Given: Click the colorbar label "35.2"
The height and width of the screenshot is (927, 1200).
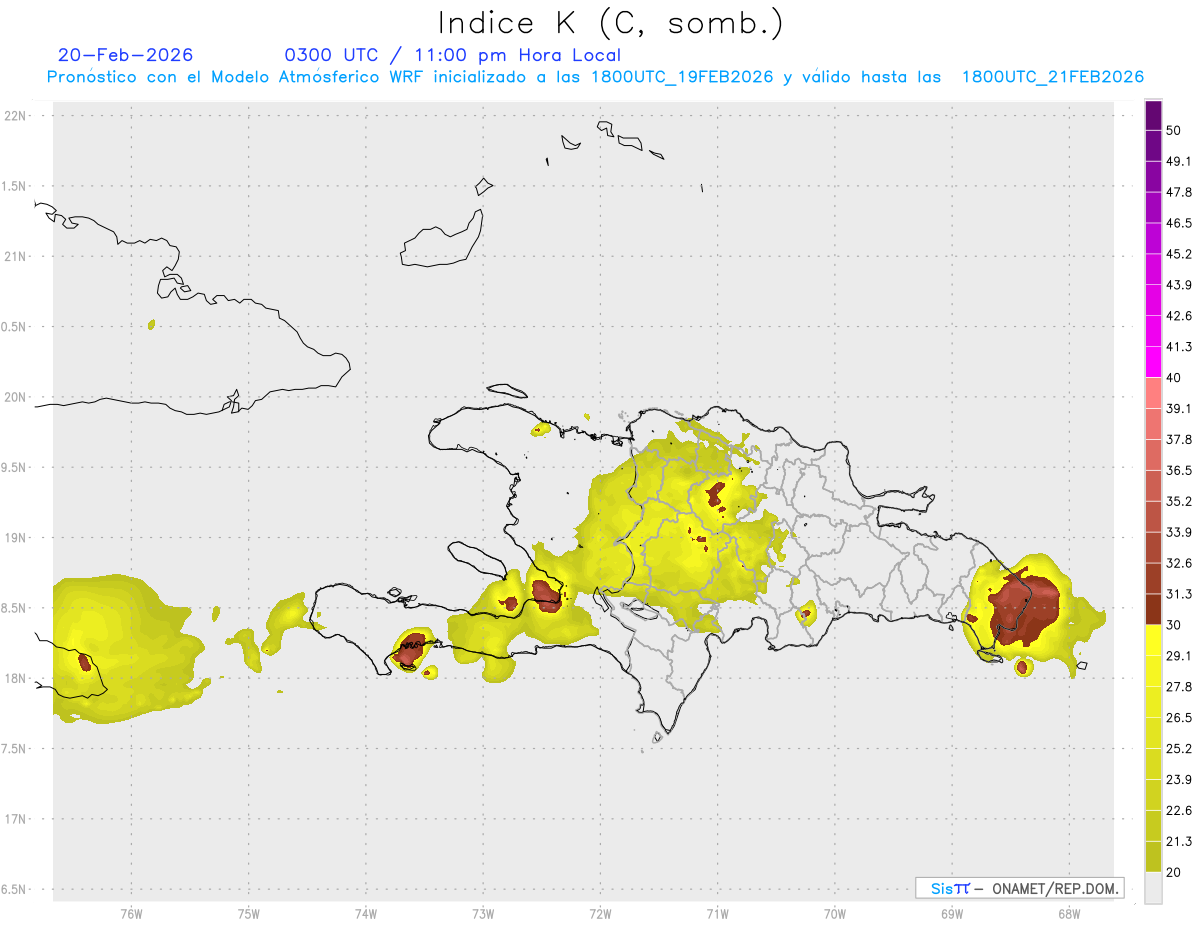Looking at the screenshot, I should click(1178, 501).
